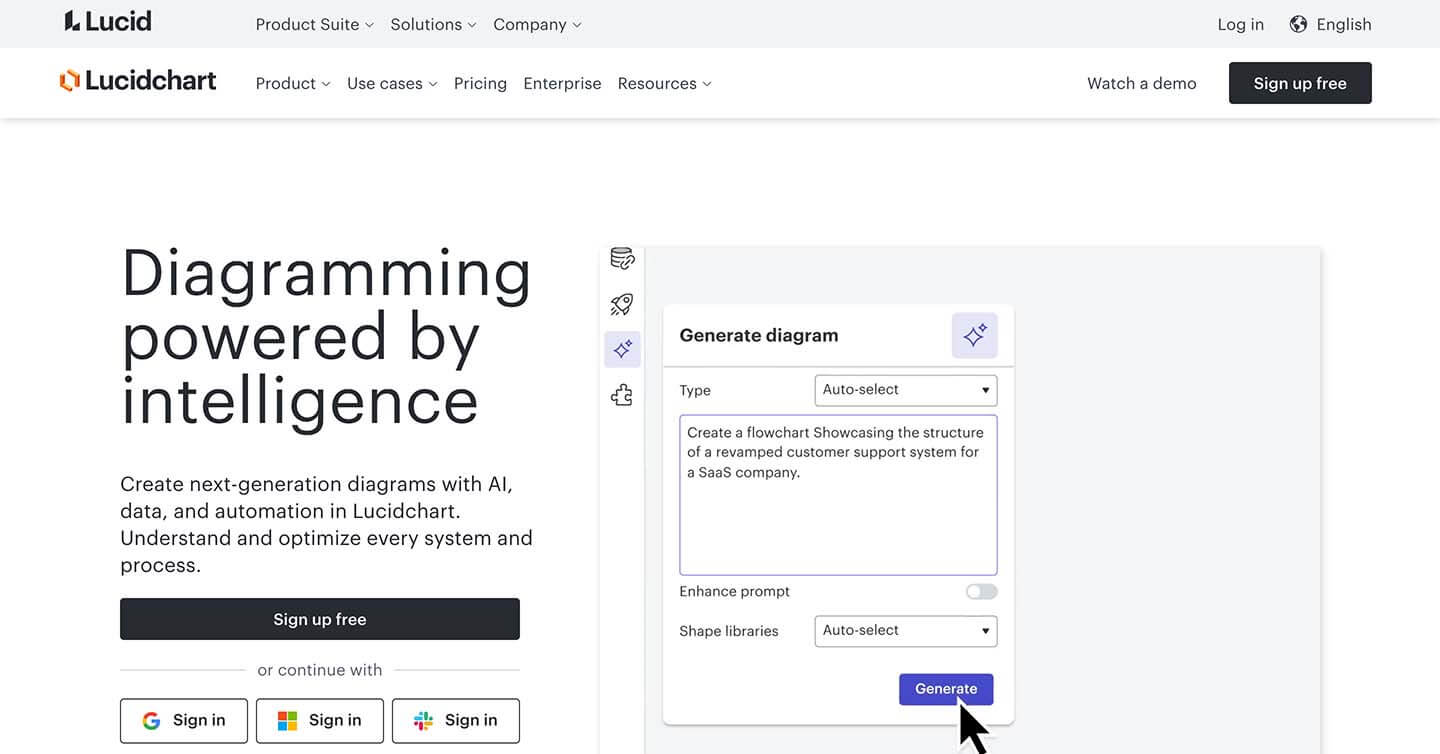The image size is (1440, 754).
Task: Click into the flowchart prompt text area
Action: pos(838,495)
